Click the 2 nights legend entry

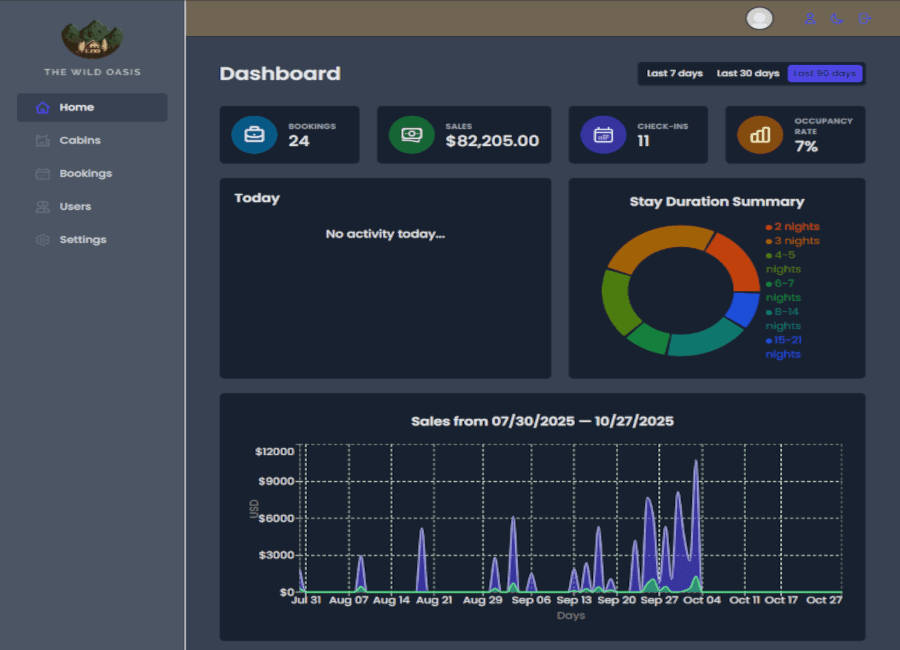point(793,227)
